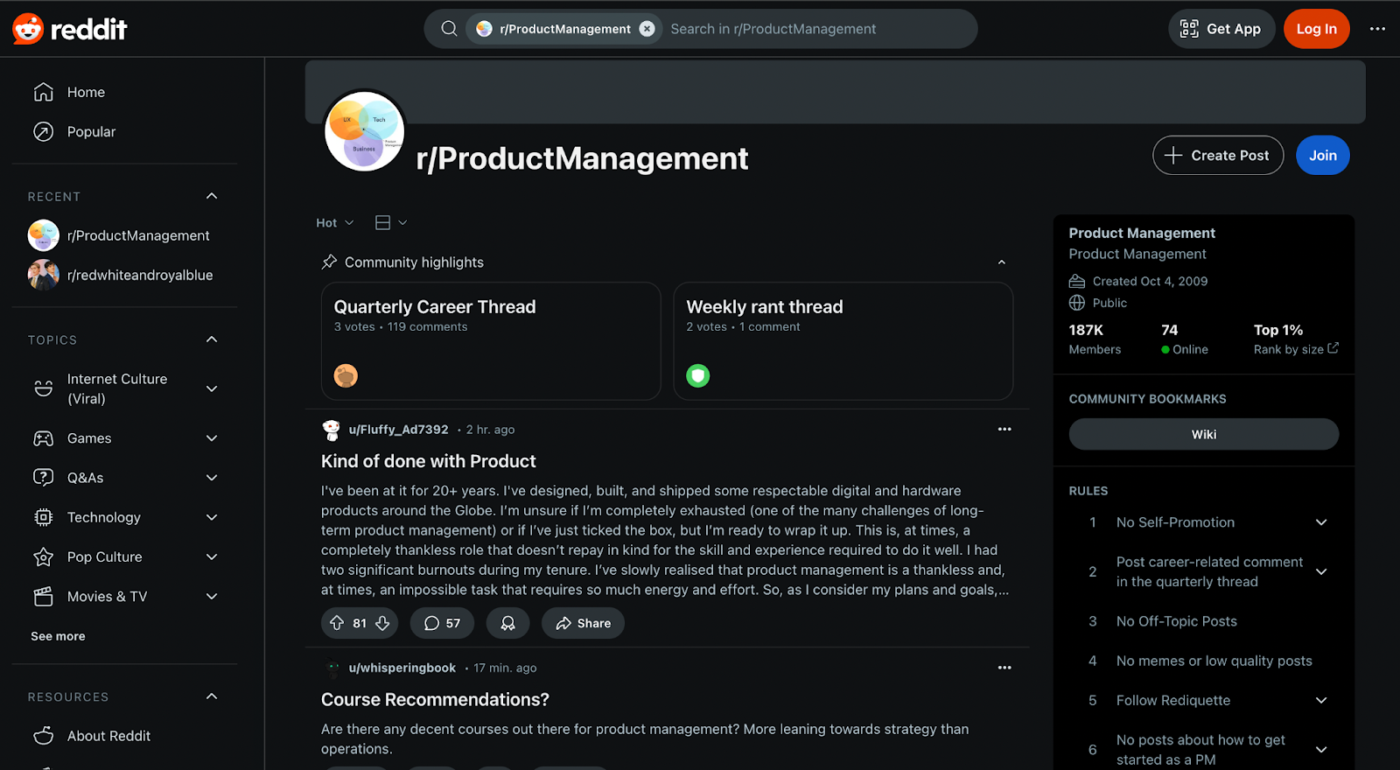Click the Get App QR button
Screen dimensions: 1400x770
point(1221,29)
